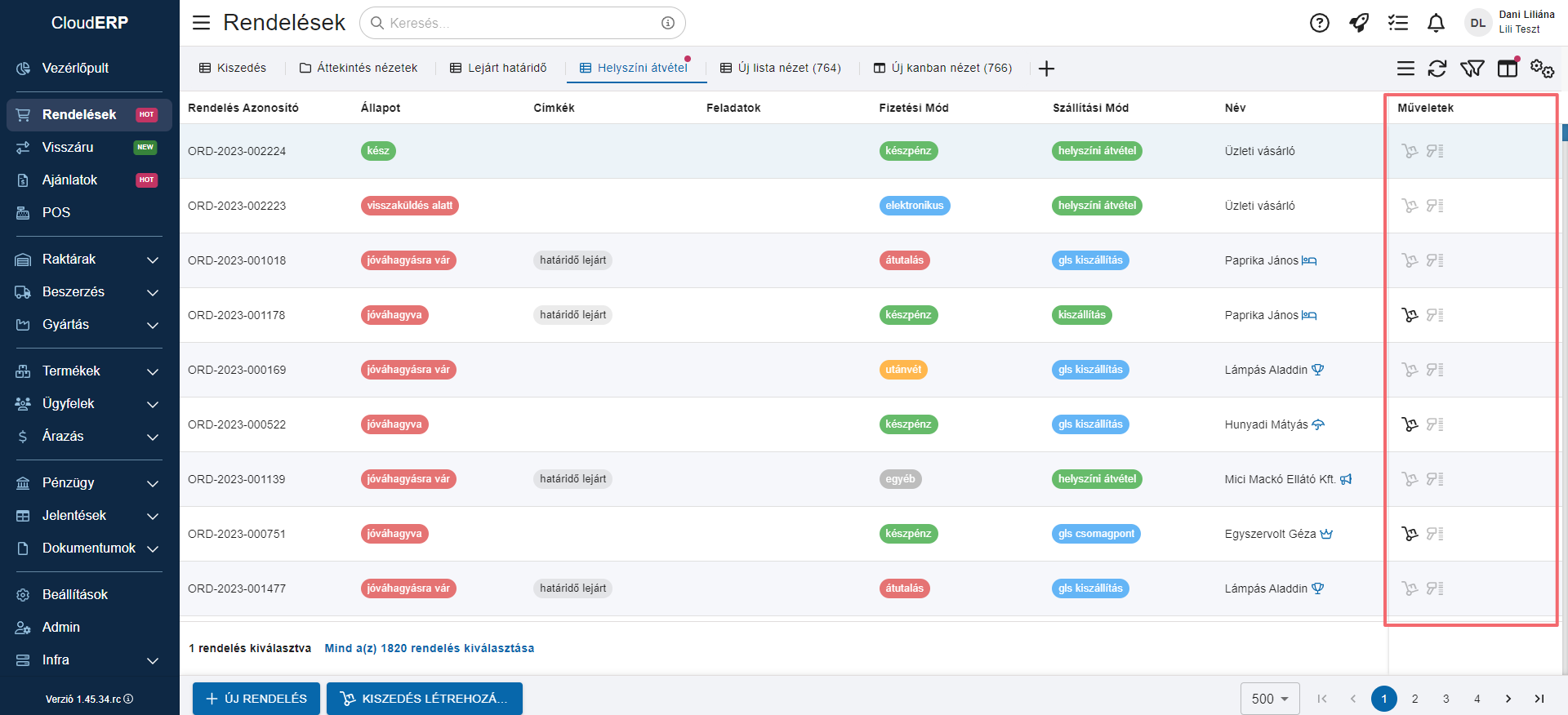1568x715 pixels.
Task: Toggle the sidebar with the hamburger menu
Action: [x=201, y=23]
